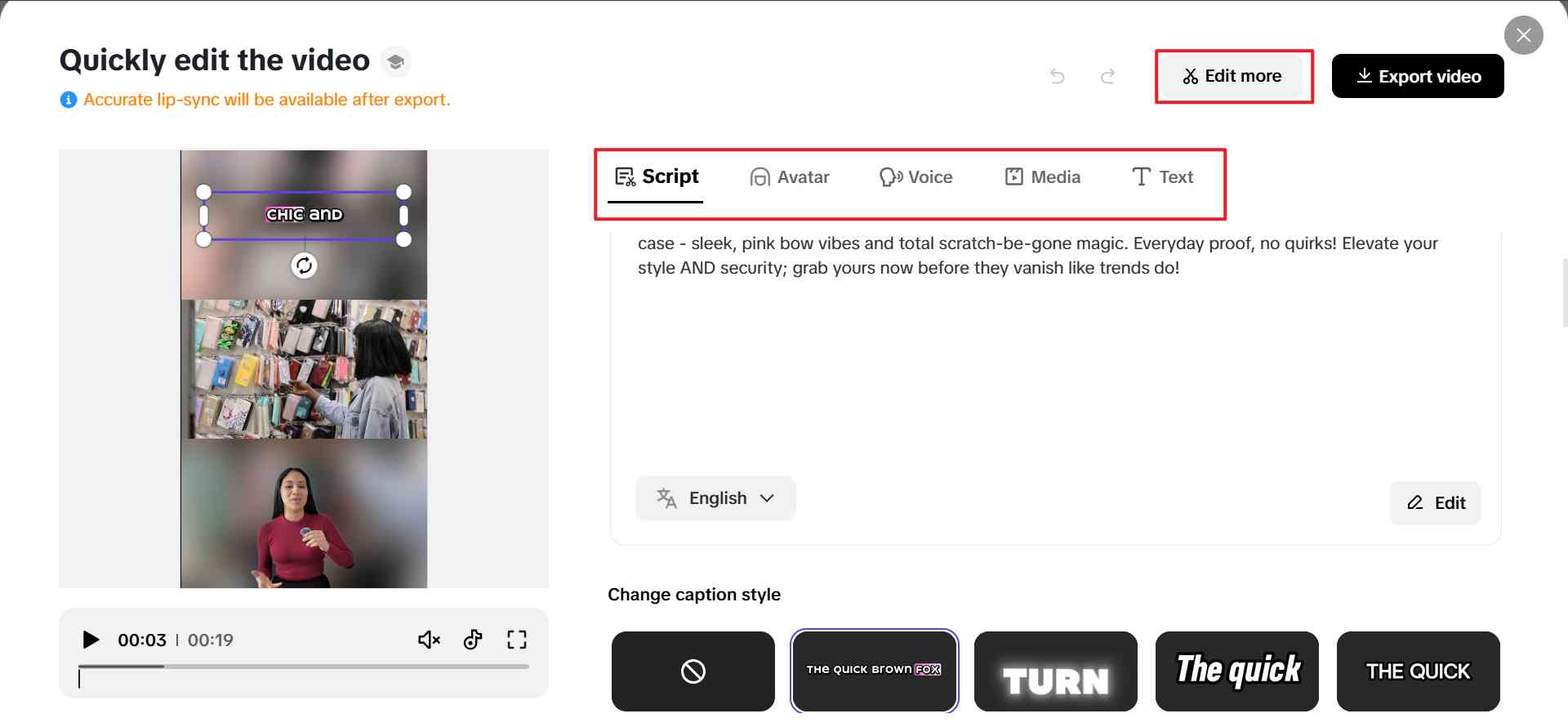Select the Media tab
The width and height of the screenshot is (1568, 727).
[x=1043, y=177]
